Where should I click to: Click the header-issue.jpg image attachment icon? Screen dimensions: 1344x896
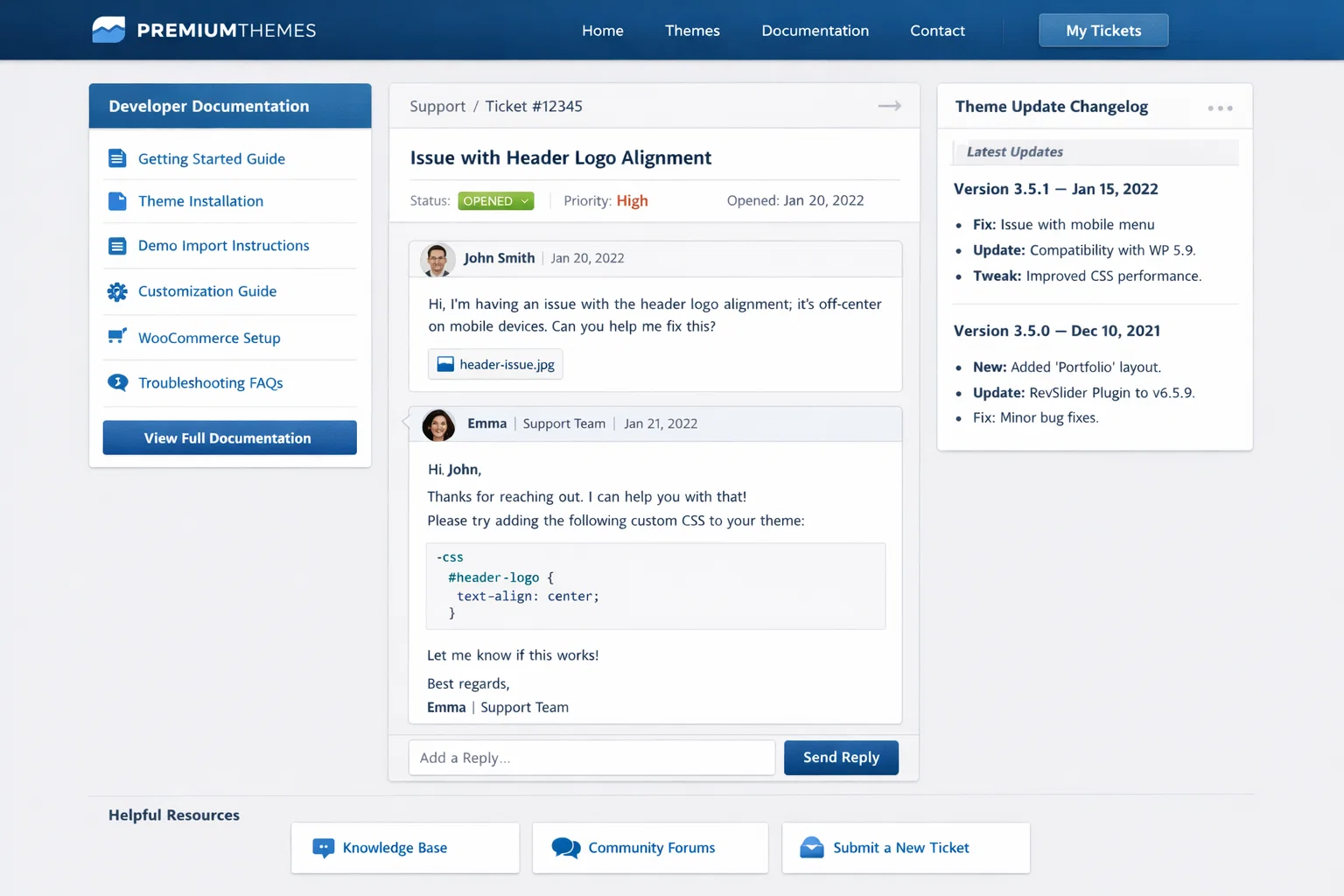[445, 365]
